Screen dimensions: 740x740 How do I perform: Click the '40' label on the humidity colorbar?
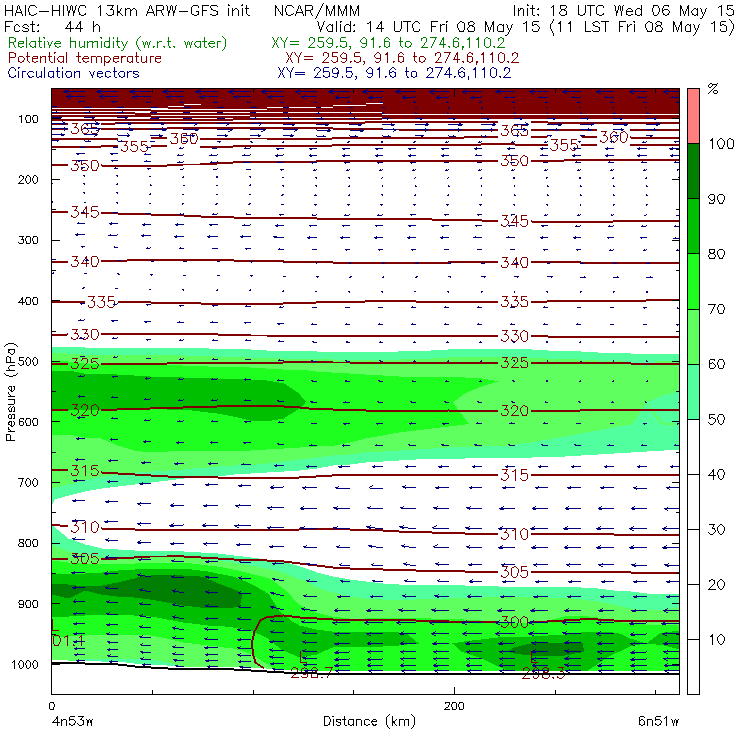[x=717, y=474]
